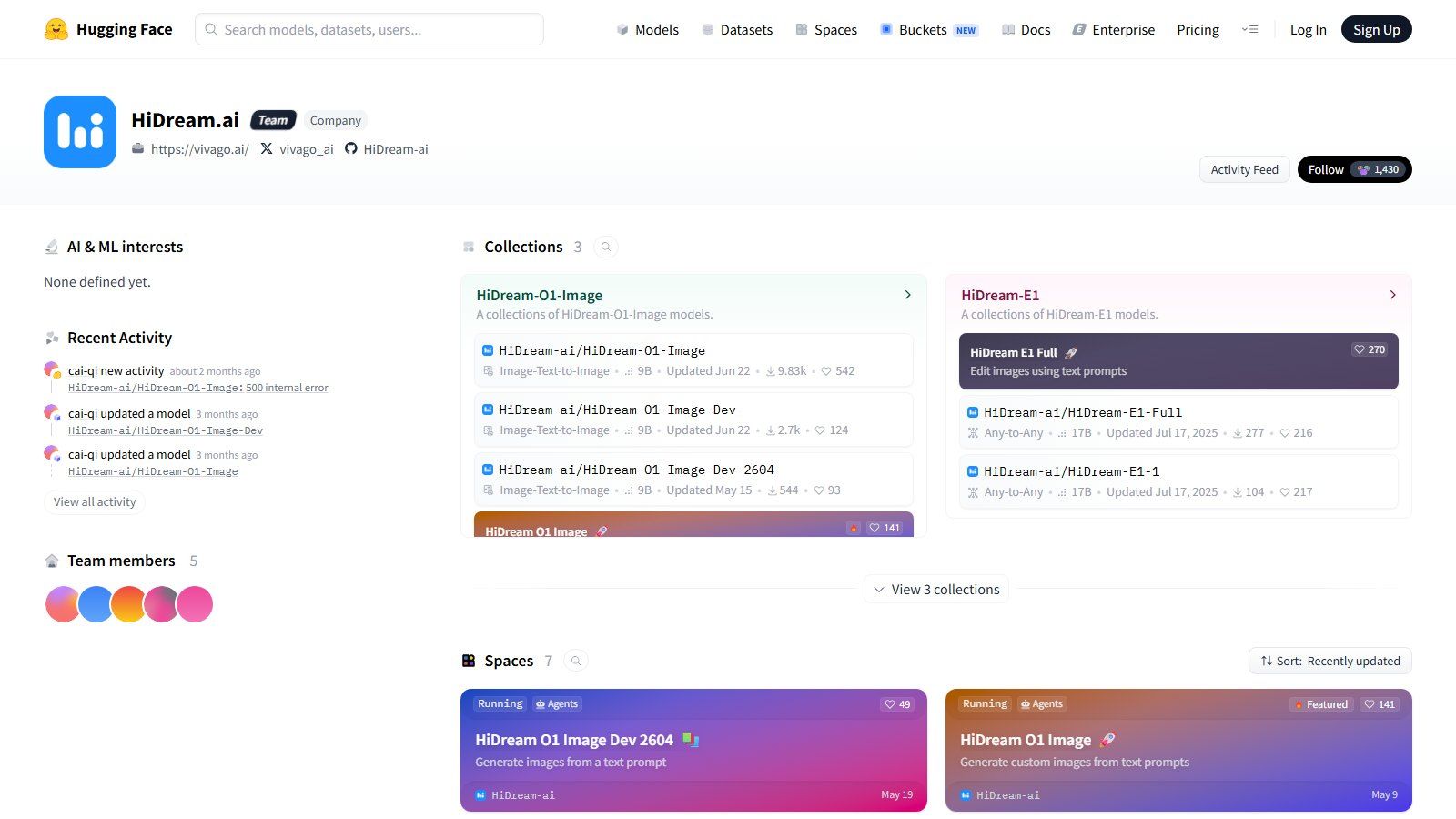
Task: Open the second blue team member avatar
Action: tap(96, 604)
